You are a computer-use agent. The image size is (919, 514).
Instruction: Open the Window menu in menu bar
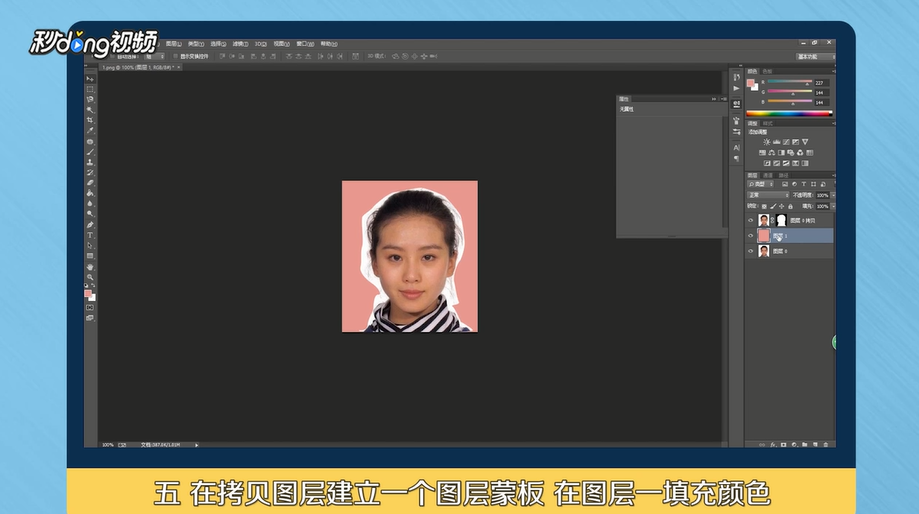305,44
